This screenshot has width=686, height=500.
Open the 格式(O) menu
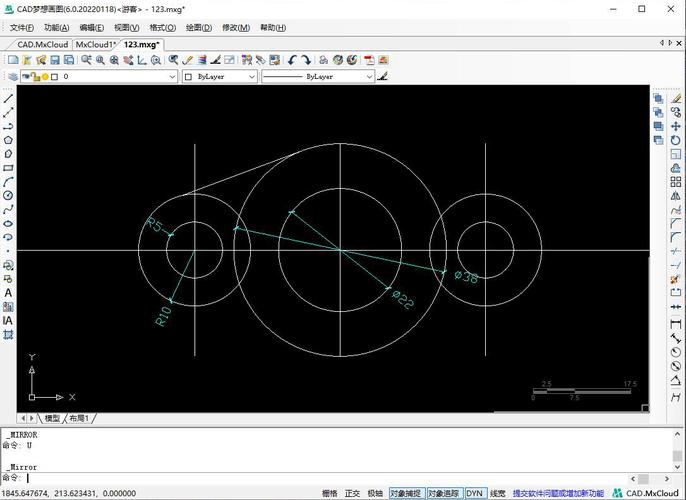(162, 28)
